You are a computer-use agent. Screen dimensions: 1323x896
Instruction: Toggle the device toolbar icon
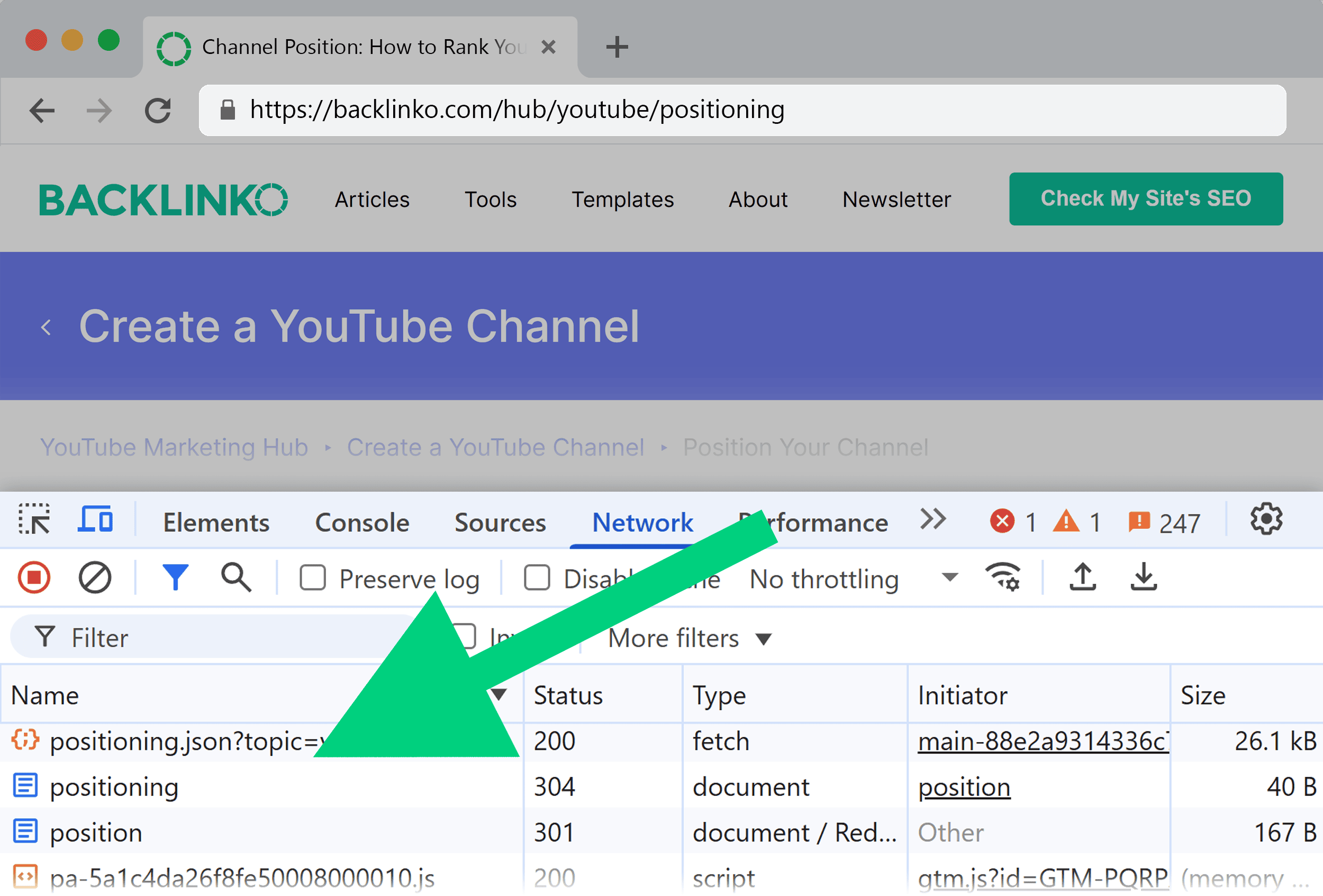95,519
